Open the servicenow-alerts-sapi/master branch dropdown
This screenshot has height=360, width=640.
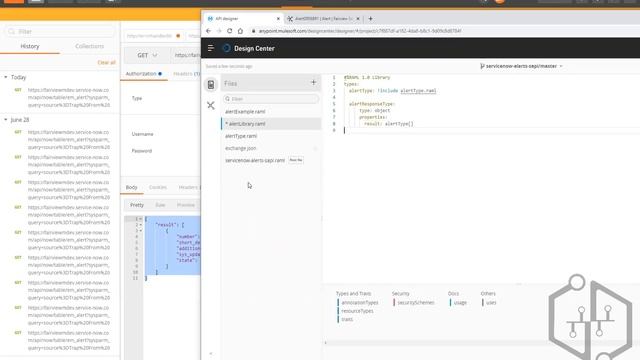tap(521, 66)
